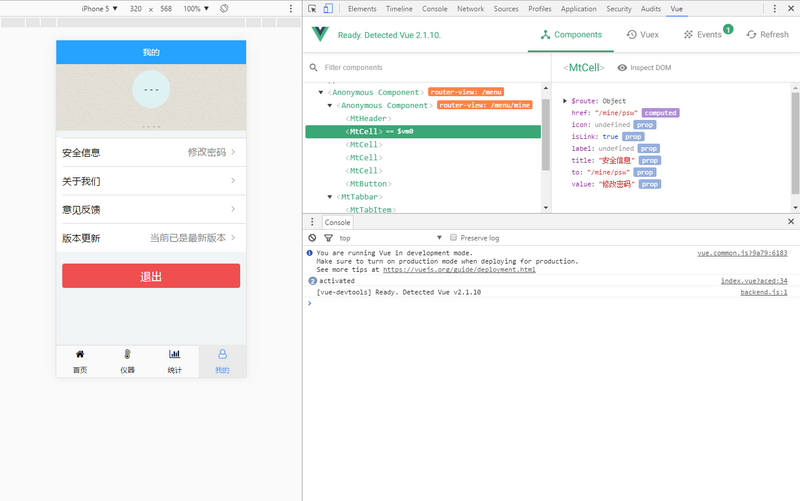800x501 pixels.
Task: Open device toolbar more options menu
Action: pos(291,9)
